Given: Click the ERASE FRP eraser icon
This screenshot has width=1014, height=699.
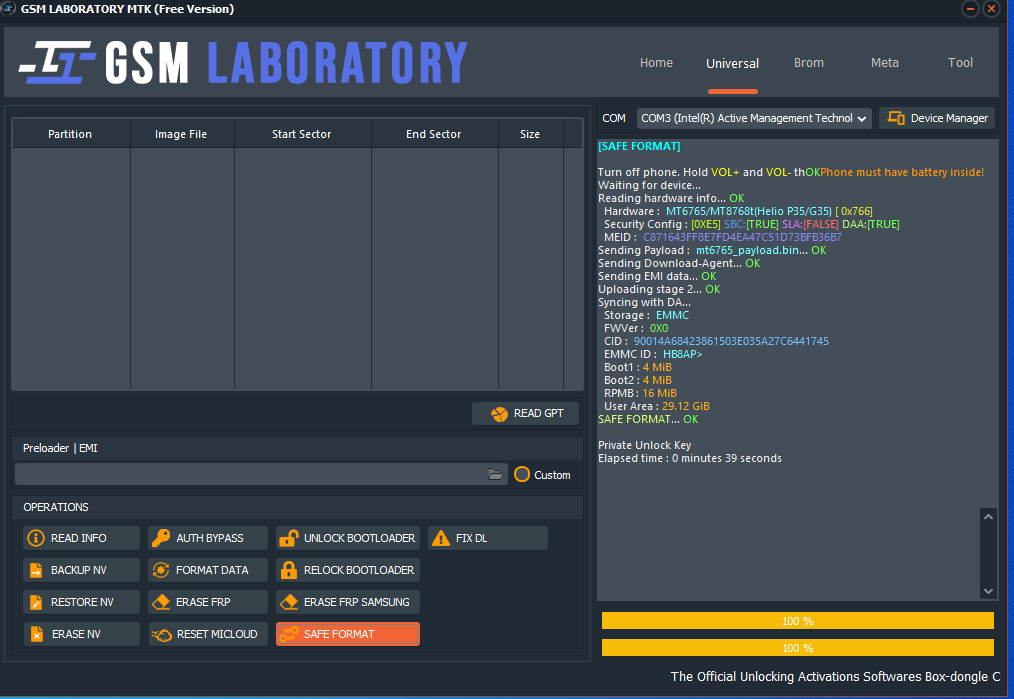Looking at the screenshot, I should [160, 602].
